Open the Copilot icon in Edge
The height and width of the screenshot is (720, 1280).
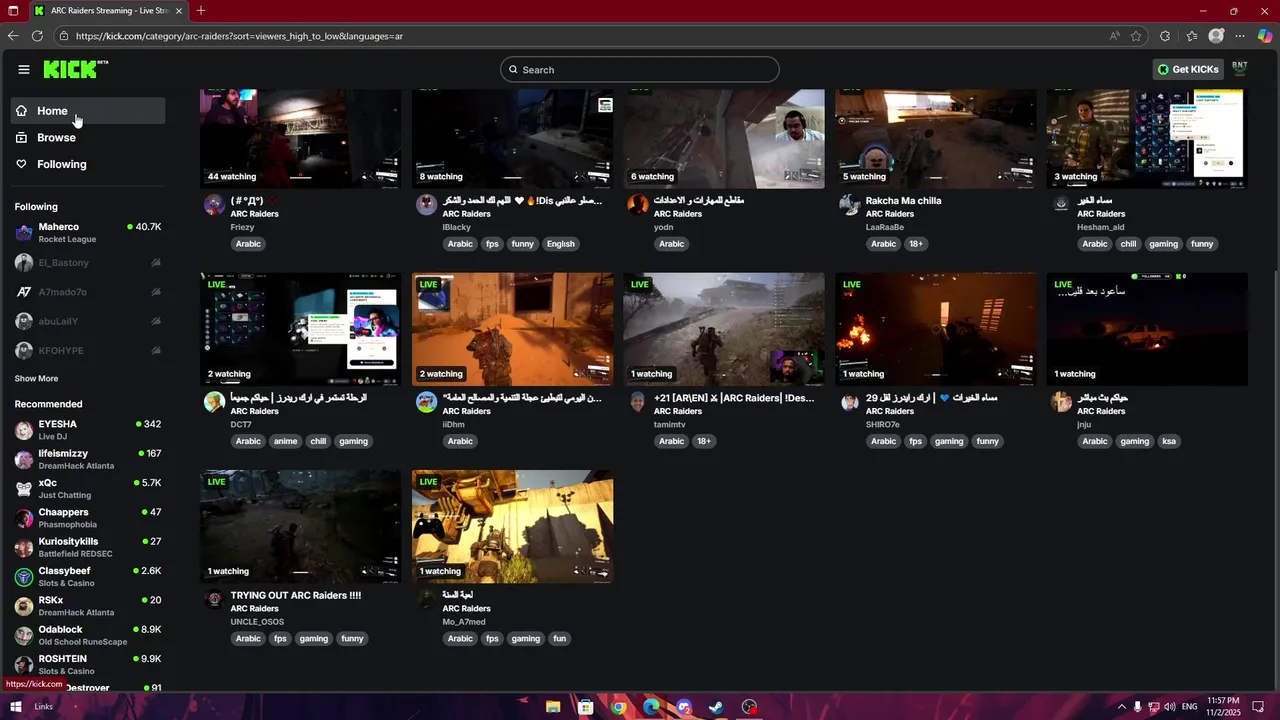pos(1265,36)
